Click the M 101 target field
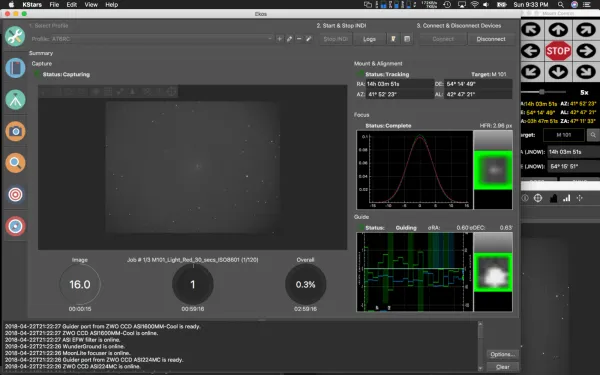 click(x=563, y=135)
